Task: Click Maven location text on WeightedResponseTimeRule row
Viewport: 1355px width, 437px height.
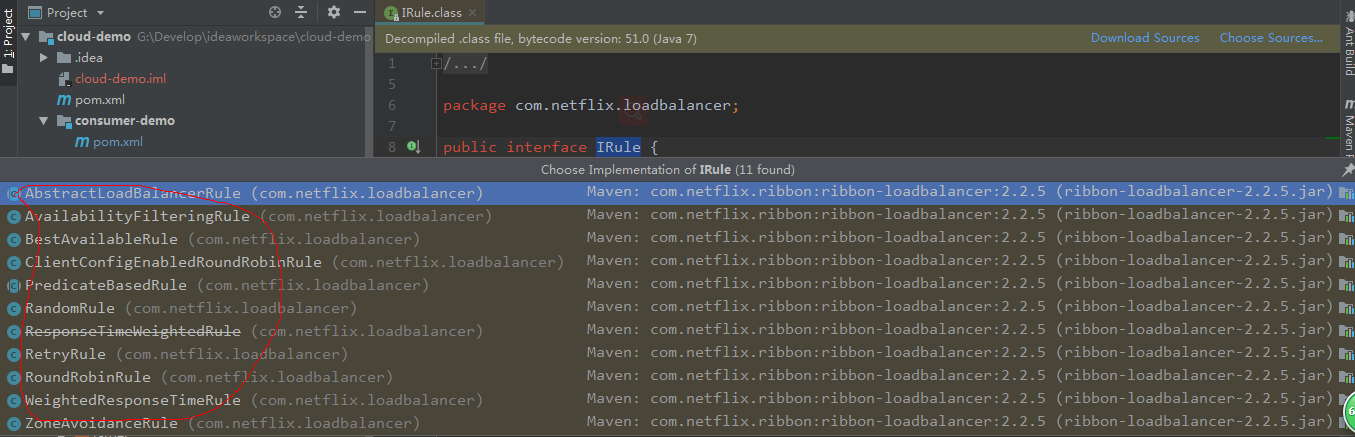Action: [960, 400]
